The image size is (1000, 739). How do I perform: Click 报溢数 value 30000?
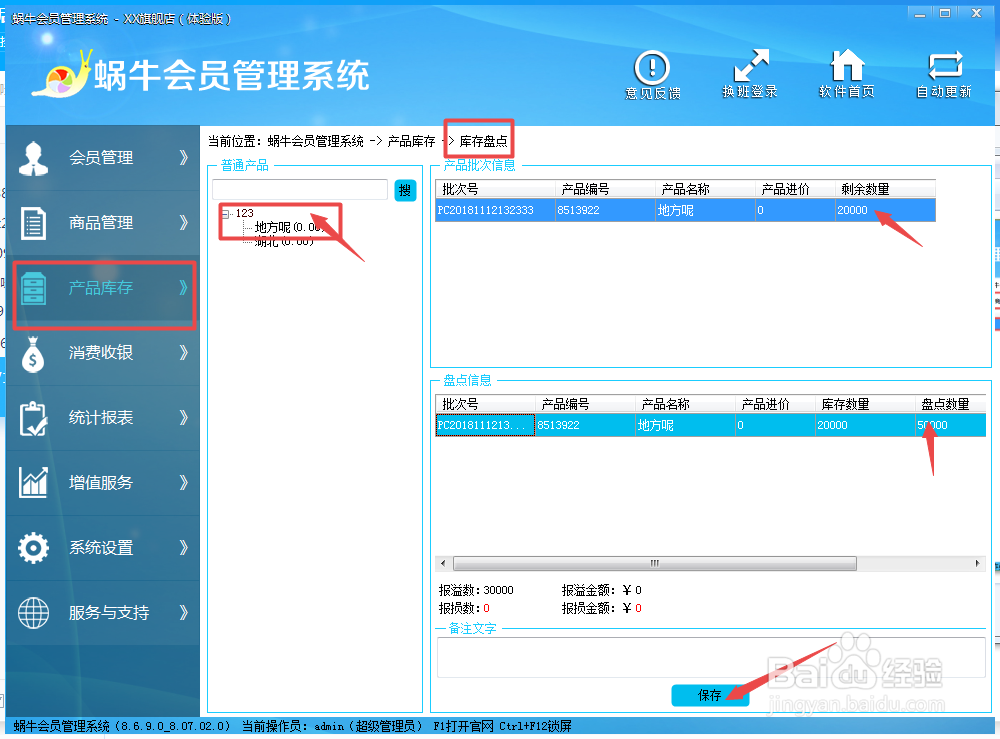pyautogui.click(x=498, y=590)
